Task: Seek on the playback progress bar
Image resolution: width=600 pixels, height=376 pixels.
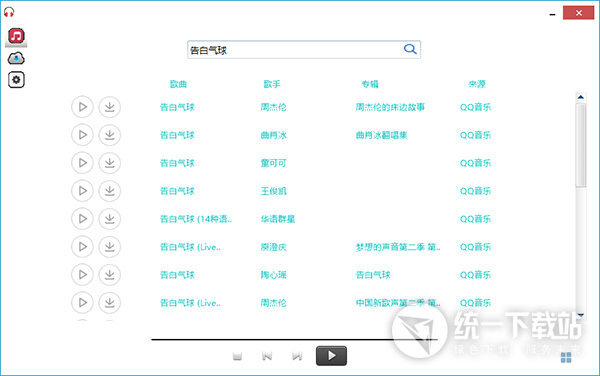Action: 294,339
